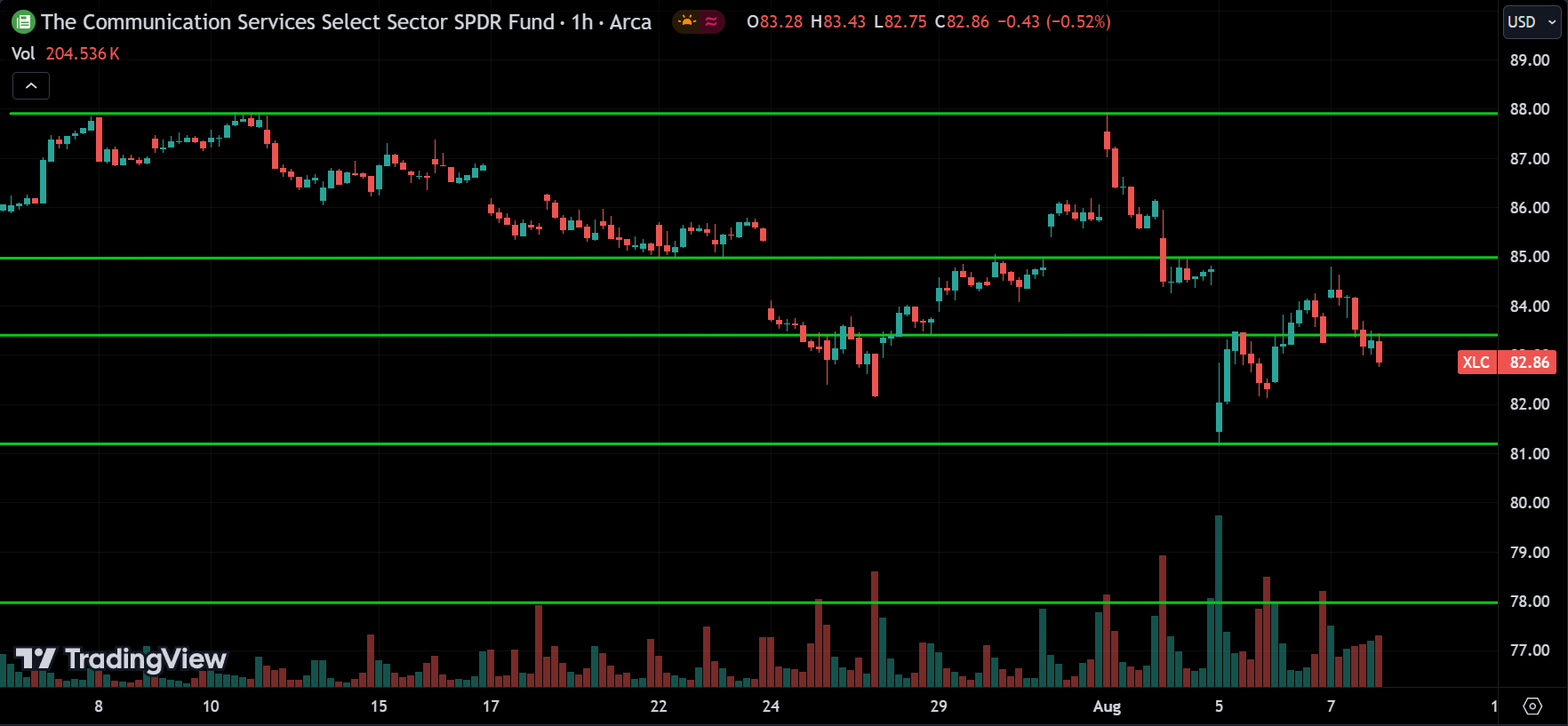
Task: Click the 29 date label on time axis
Action: pyautogui.click(x=939, y=706)
